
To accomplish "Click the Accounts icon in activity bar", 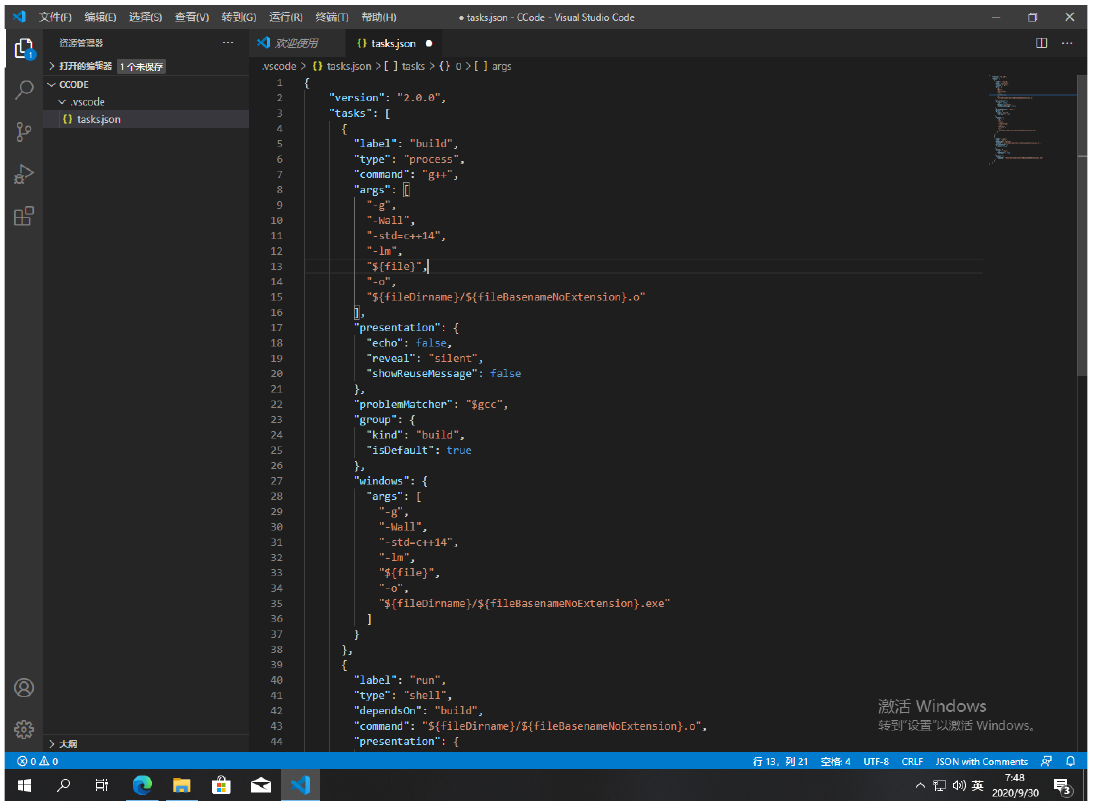I will pyautogui.click(x=24, y=688).
